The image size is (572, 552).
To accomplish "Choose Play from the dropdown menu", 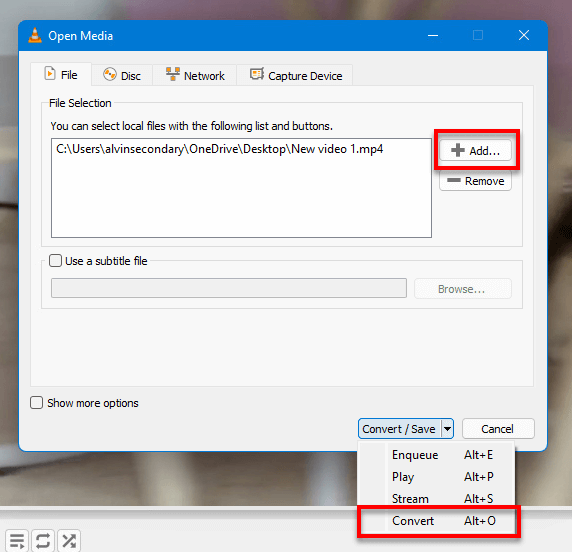I will tap(436, 476).
